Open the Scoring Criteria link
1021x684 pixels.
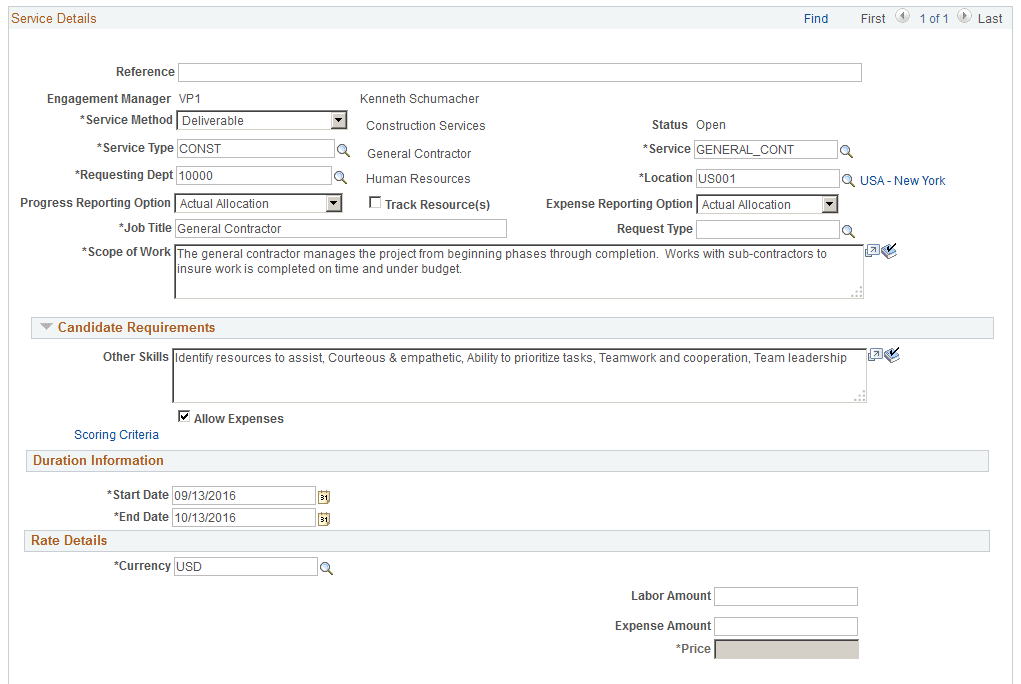[x=116, y=434]
